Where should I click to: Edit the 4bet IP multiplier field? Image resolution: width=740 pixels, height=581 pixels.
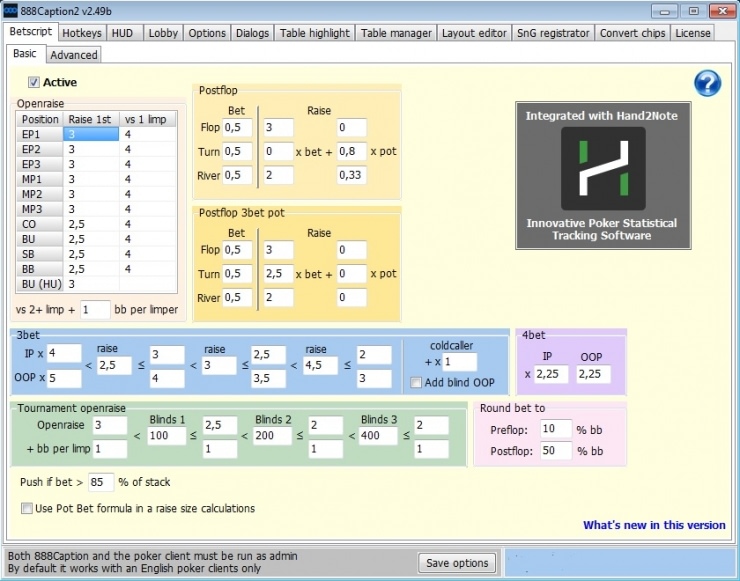point(551,374)
